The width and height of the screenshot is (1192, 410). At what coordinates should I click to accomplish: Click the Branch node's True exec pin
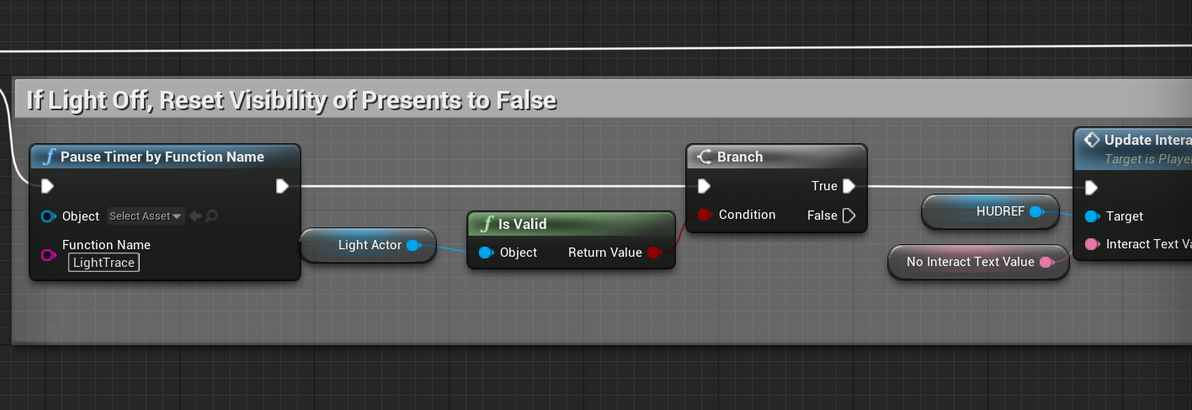pos(849,186)
